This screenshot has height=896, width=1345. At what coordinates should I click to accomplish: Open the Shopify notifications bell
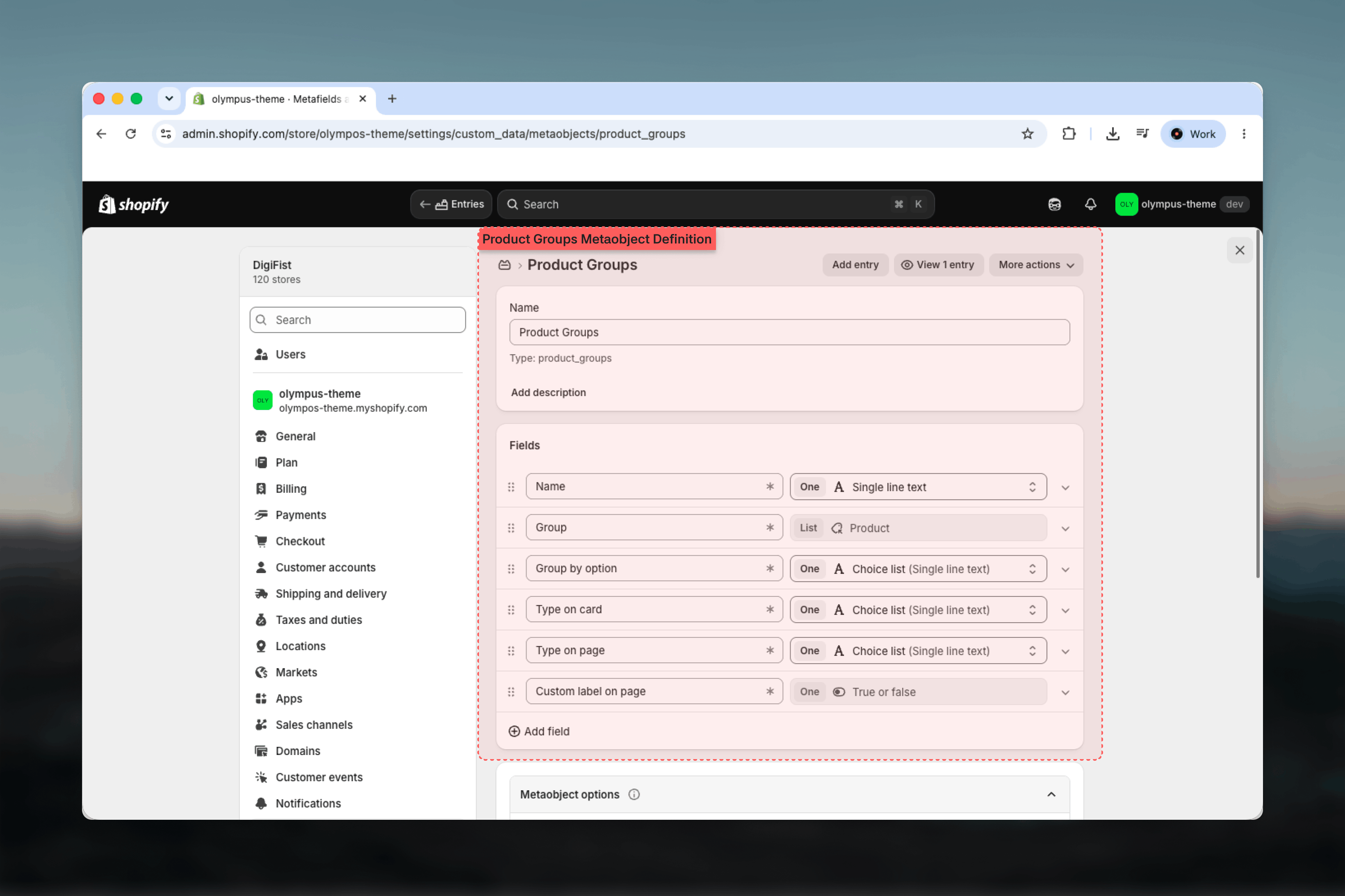1090,204
